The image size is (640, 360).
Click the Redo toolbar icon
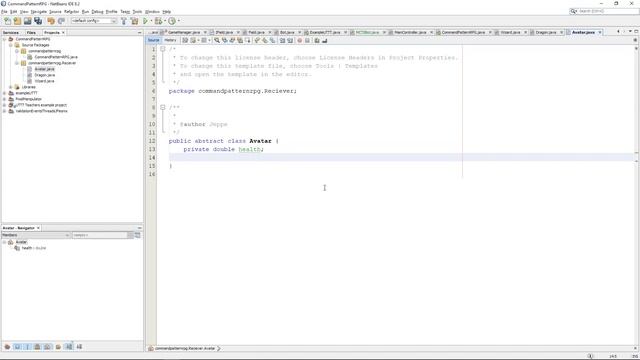(61, 21)
